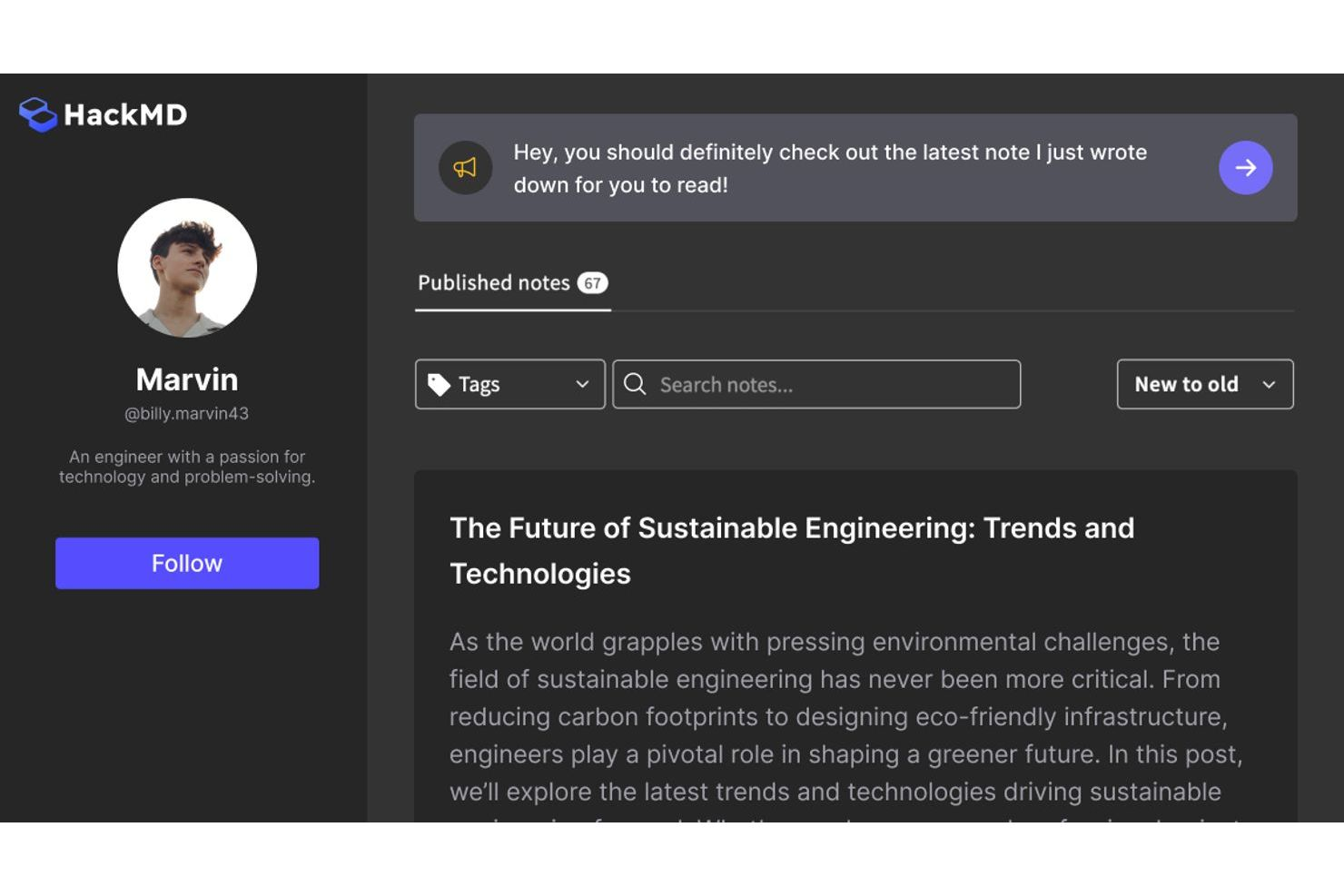Click the note count badge showing 67
This screenshot has width=1344, height=896.
593,283
